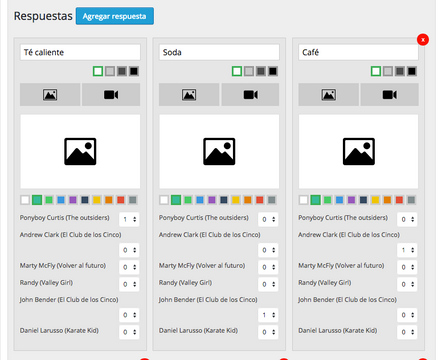Adjust Randy score stepper in Té caliente
The width and height of the screenshot is (442, 360).
pyautogui.click(x=129, y=284)
